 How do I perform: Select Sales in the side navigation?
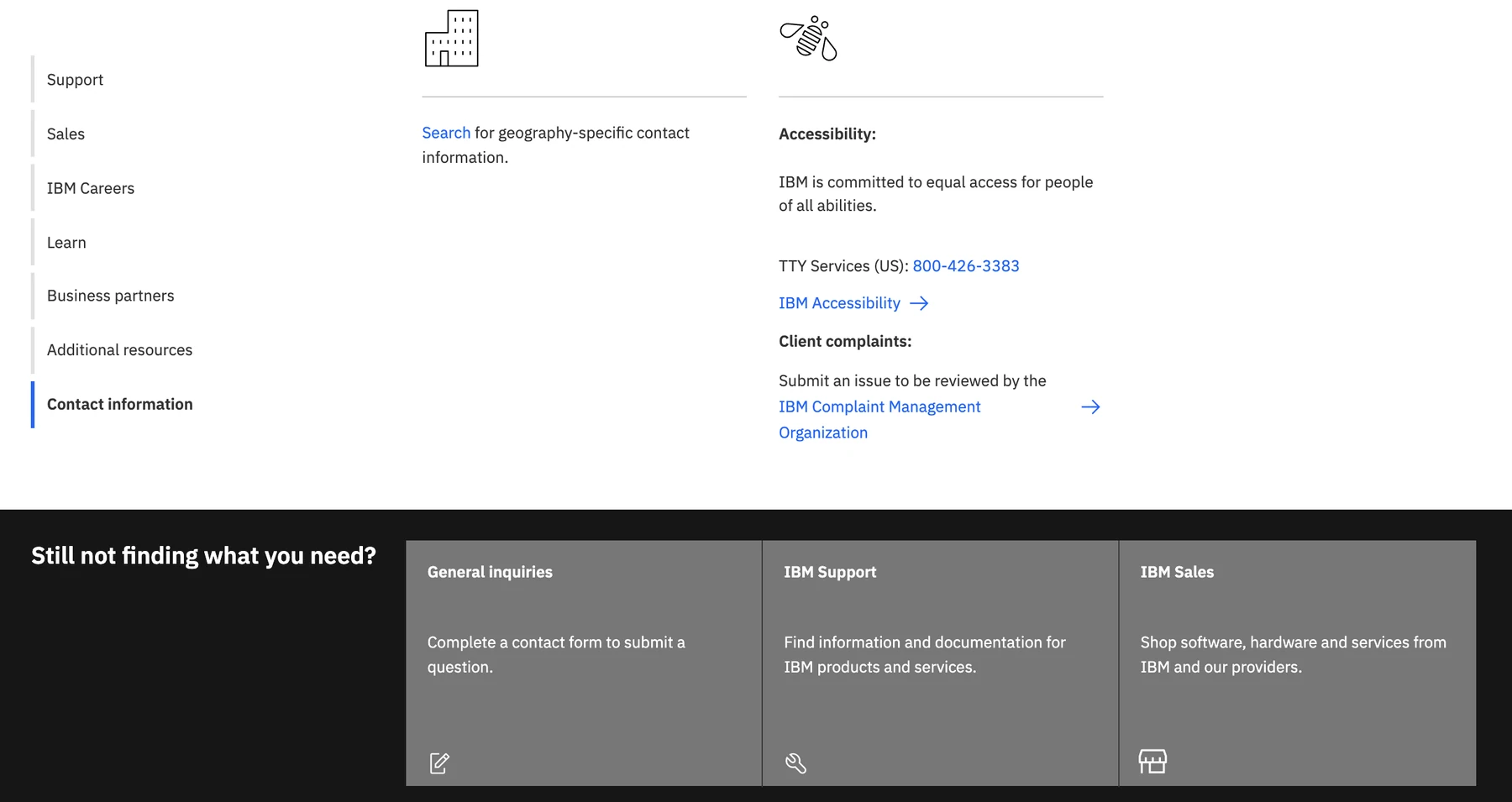click(x=66, y=134)
